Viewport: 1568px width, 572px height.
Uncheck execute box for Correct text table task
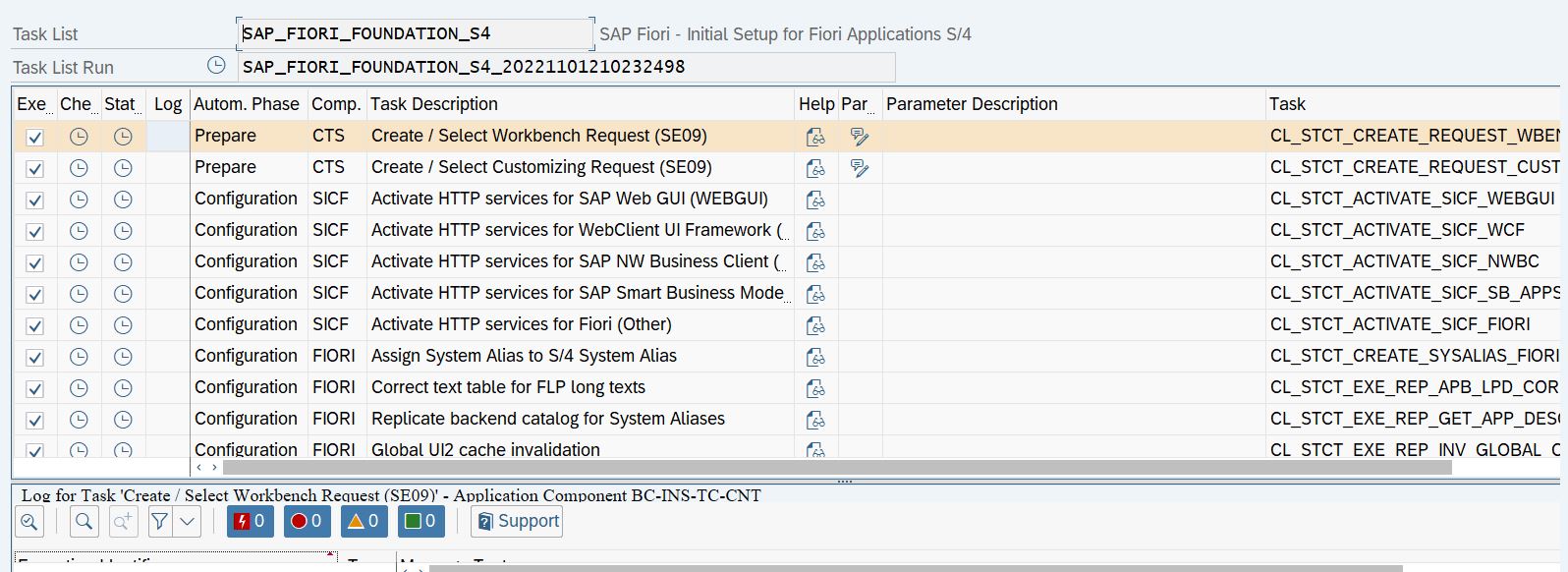[x=34, y=389]
